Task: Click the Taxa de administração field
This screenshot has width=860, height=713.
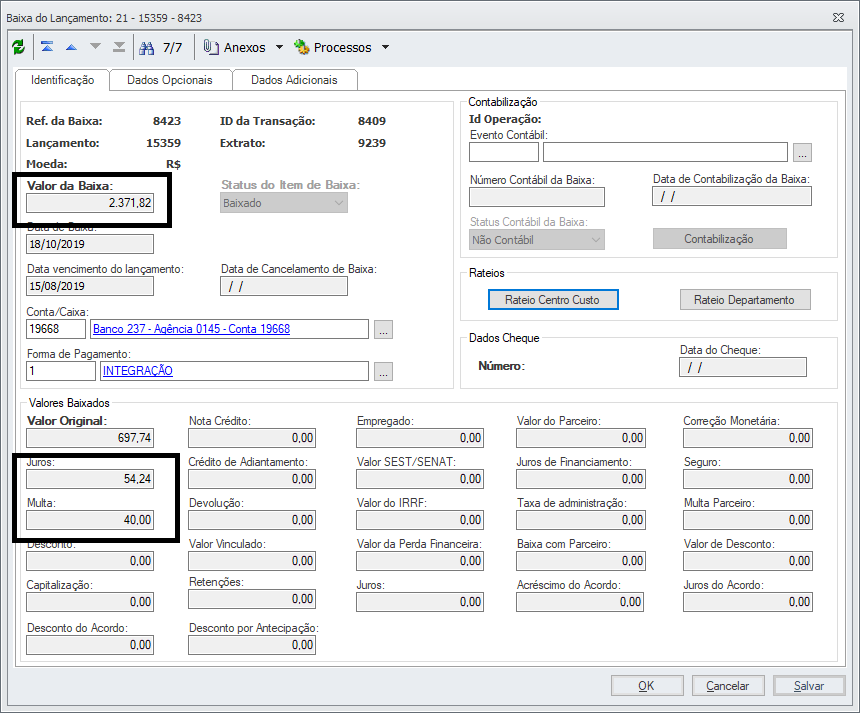Action: point(581,520)
